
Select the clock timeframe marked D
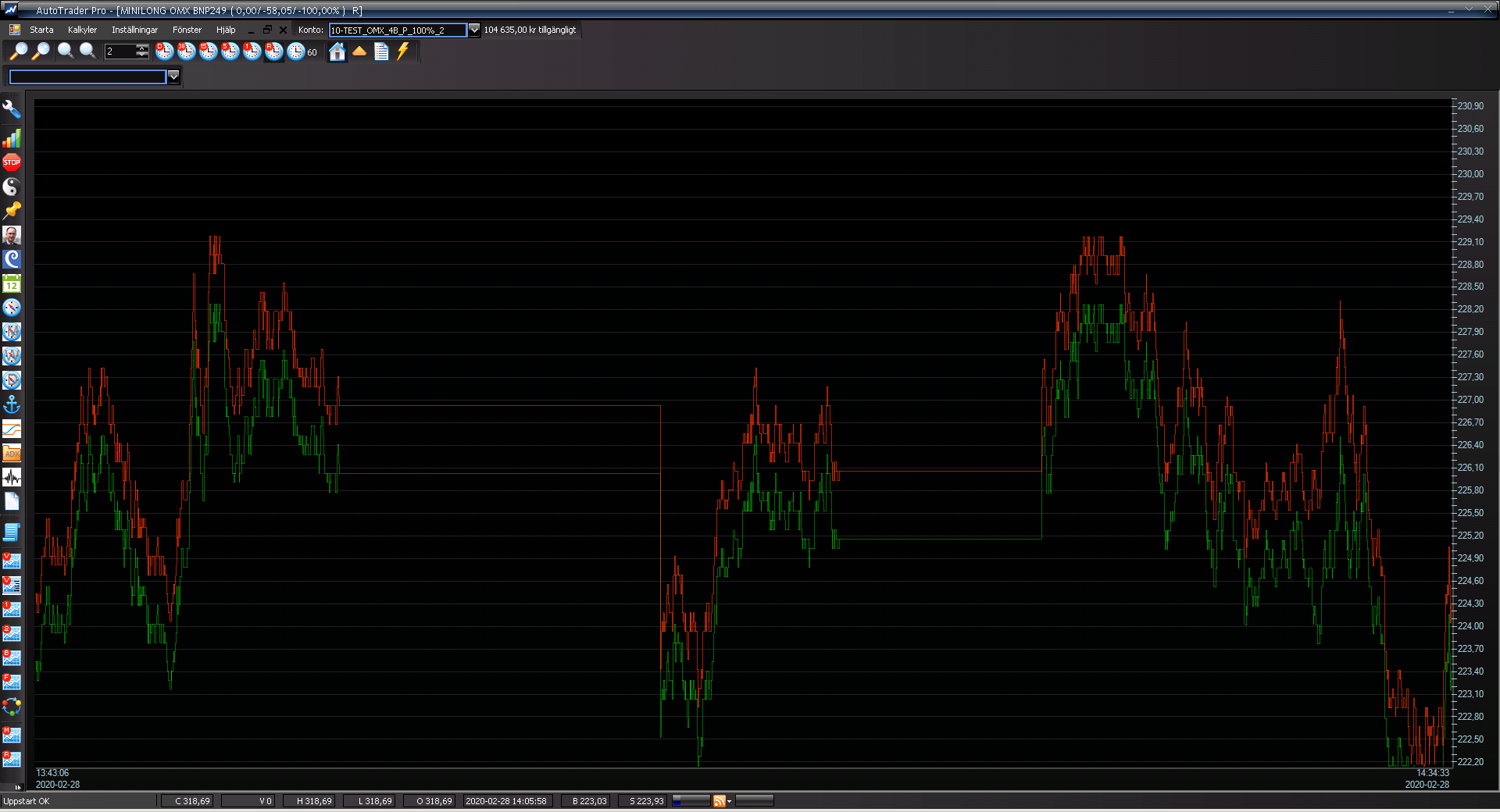[x=164, y=52]
